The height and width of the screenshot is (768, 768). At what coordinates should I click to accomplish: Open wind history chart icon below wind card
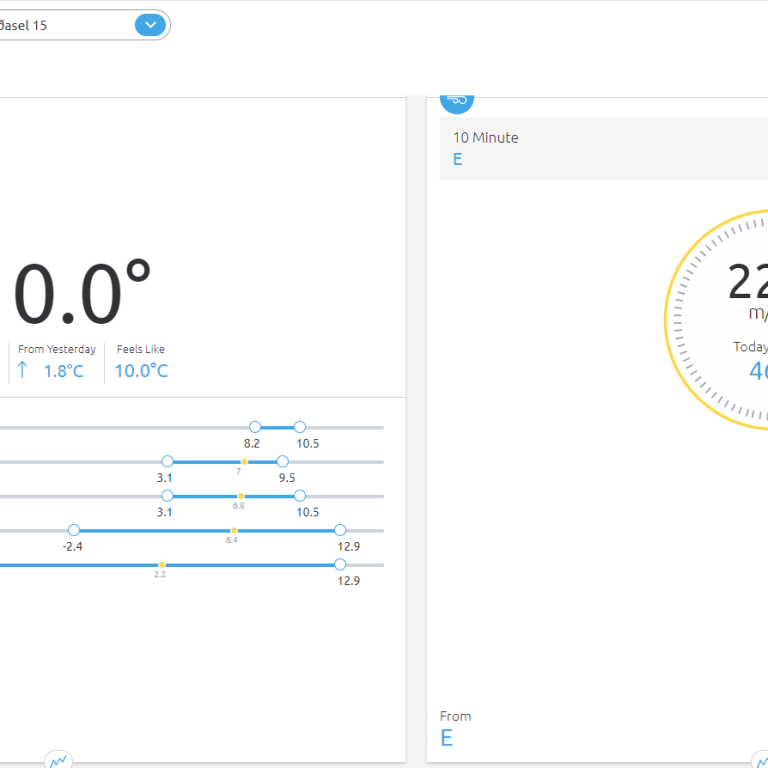[x=762, y=761]
